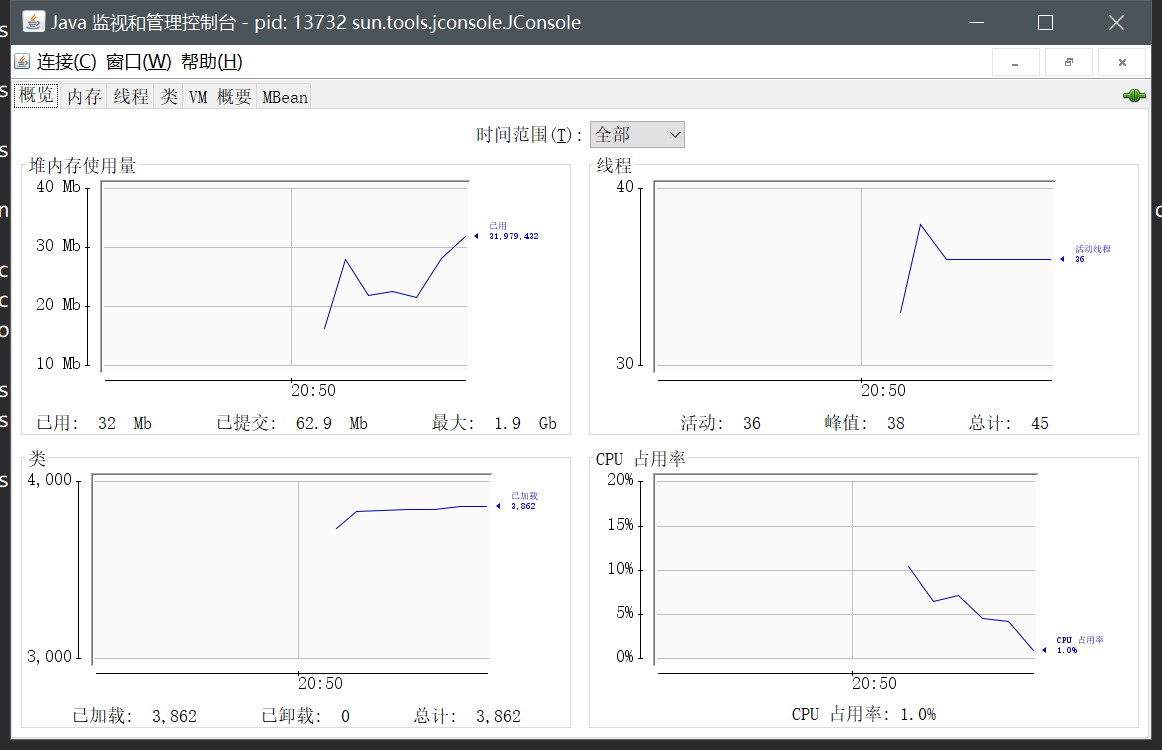The width and height of the screenshot is (1162, 750).
Task: Switch to the 内存 tab
Action: 84,97
